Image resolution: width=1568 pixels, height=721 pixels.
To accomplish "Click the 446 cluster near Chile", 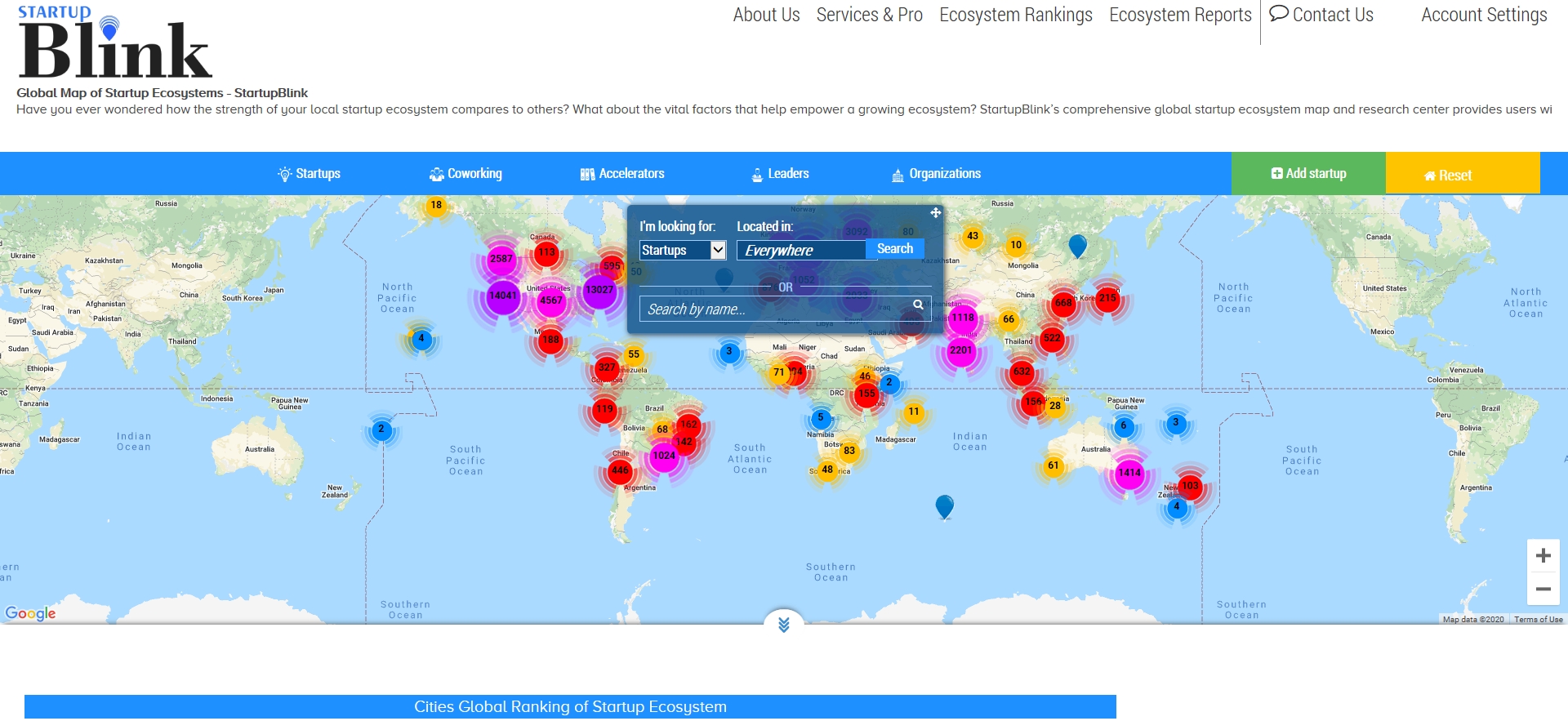I will (620, 470).
